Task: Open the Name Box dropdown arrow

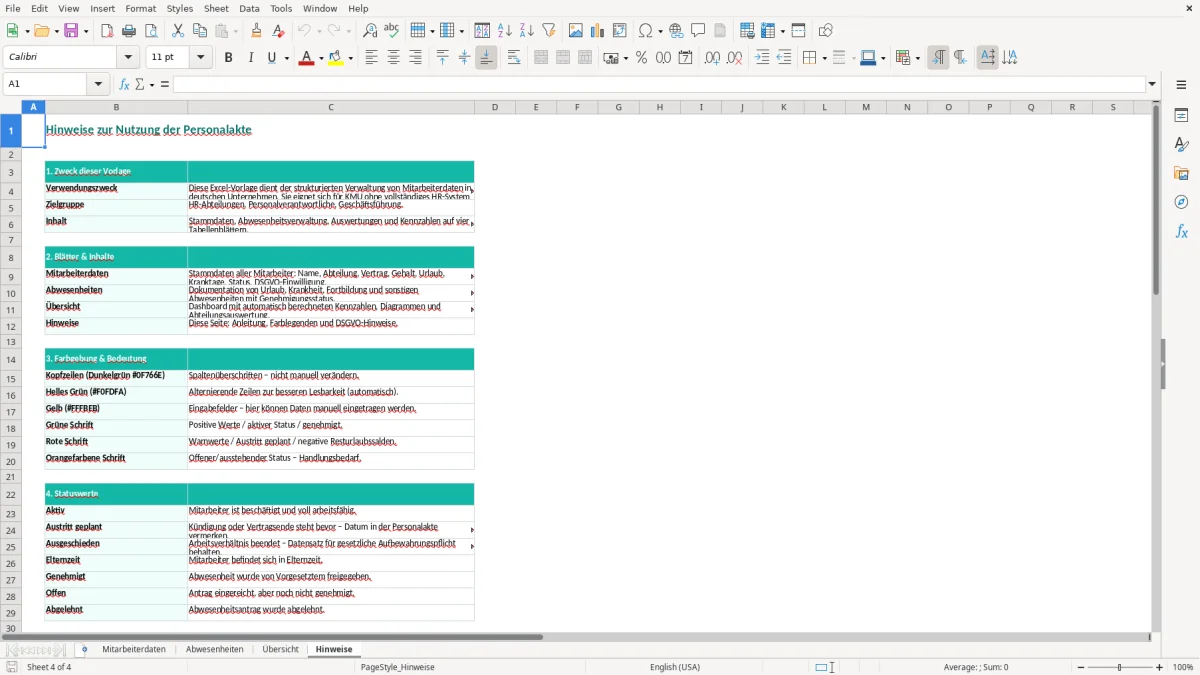Action: 98,84
